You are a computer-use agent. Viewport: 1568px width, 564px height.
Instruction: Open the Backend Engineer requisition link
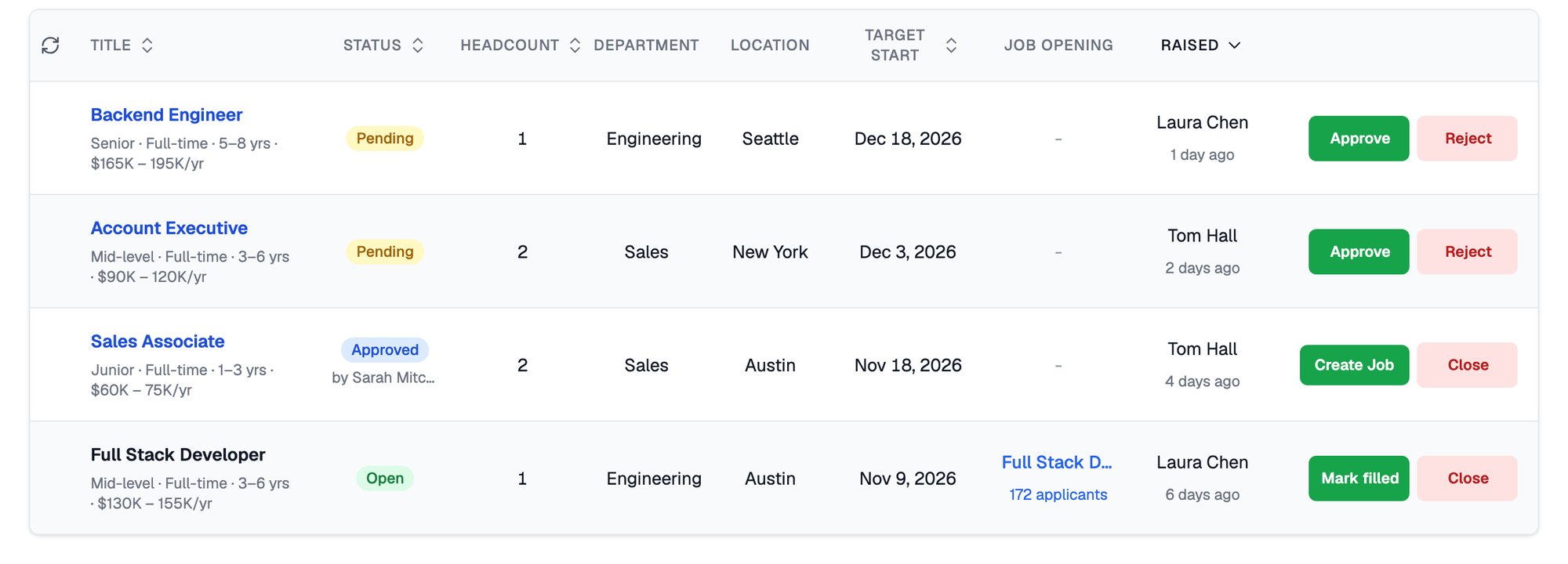[x=166, y=114]
